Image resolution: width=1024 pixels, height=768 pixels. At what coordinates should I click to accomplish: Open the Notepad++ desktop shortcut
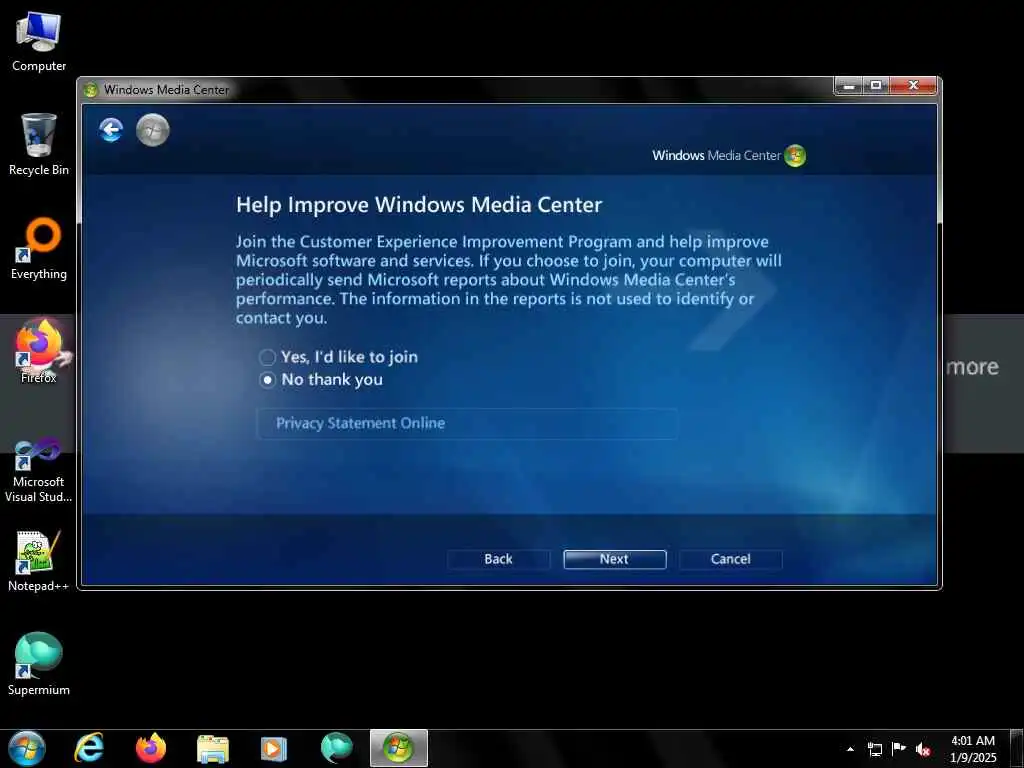pyautogui.click(x=39, y=561)
